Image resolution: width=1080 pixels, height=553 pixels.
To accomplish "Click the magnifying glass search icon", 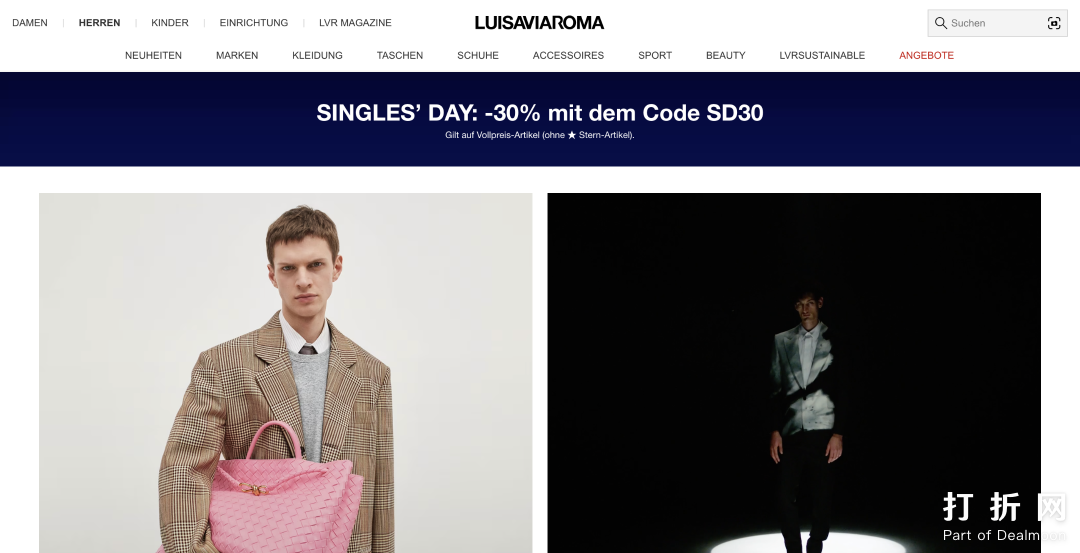I will click(940, 23).
